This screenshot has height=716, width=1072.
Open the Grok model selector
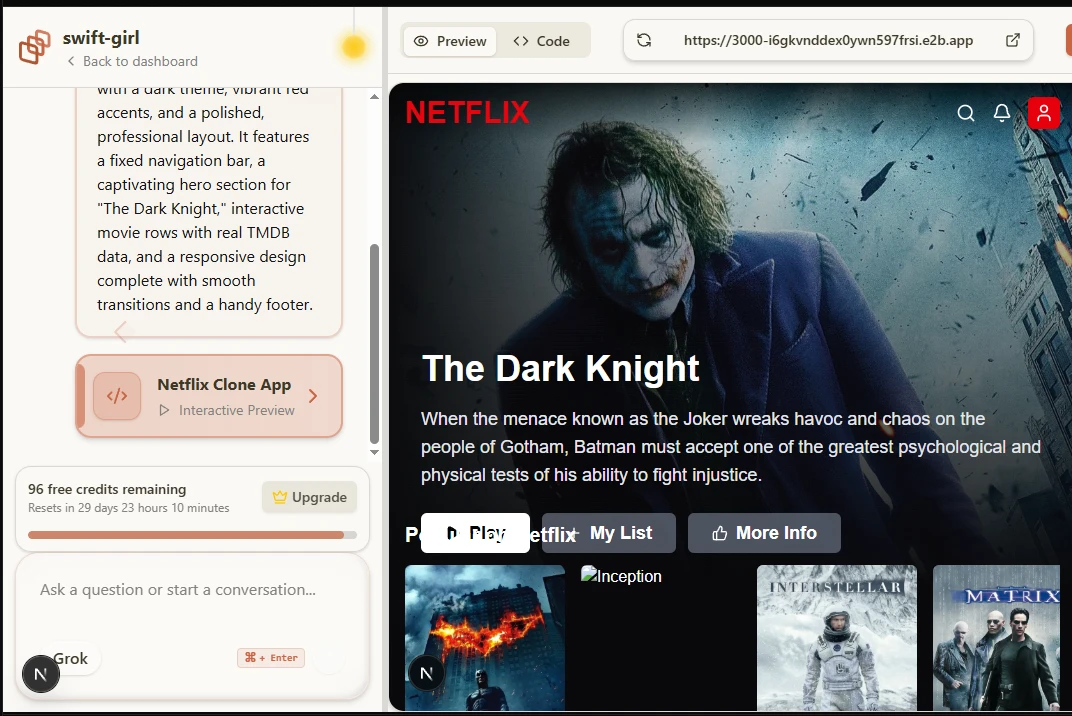pos(71,658)
